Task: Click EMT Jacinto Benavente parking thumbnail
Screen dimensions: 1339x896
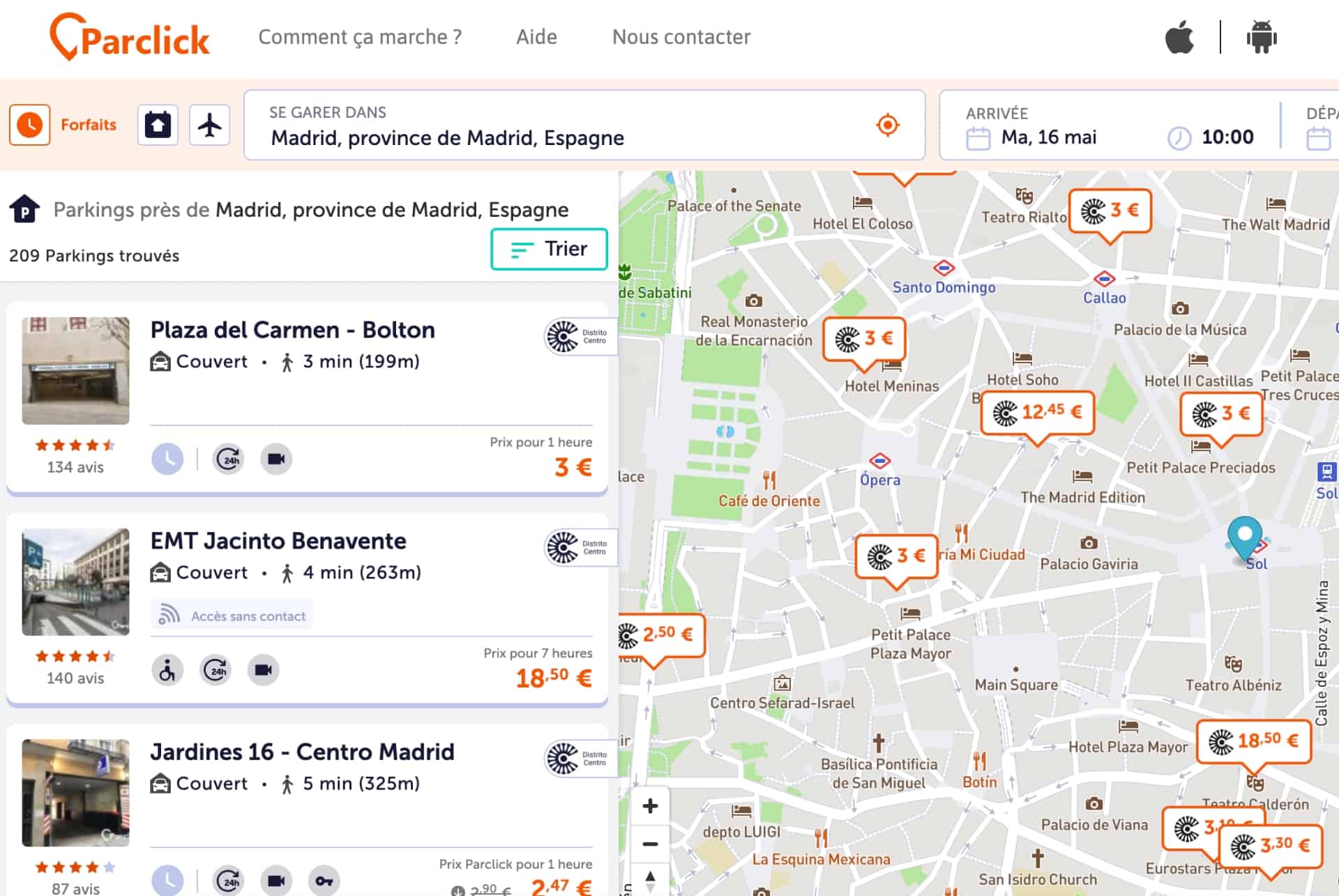Action: click(x=75, y=582)
